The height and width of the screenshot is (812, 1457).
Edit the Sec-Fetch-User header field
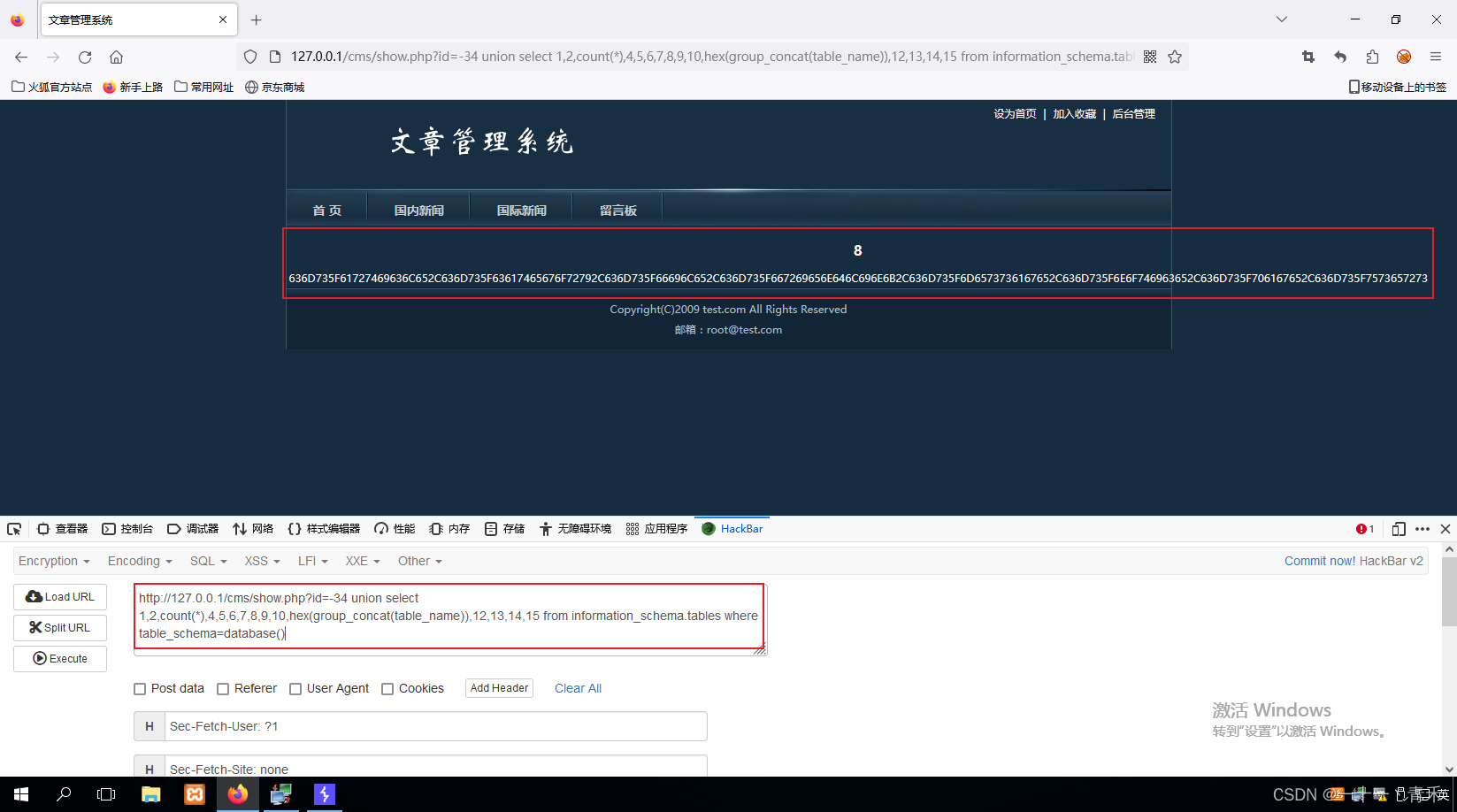point(435,726)
